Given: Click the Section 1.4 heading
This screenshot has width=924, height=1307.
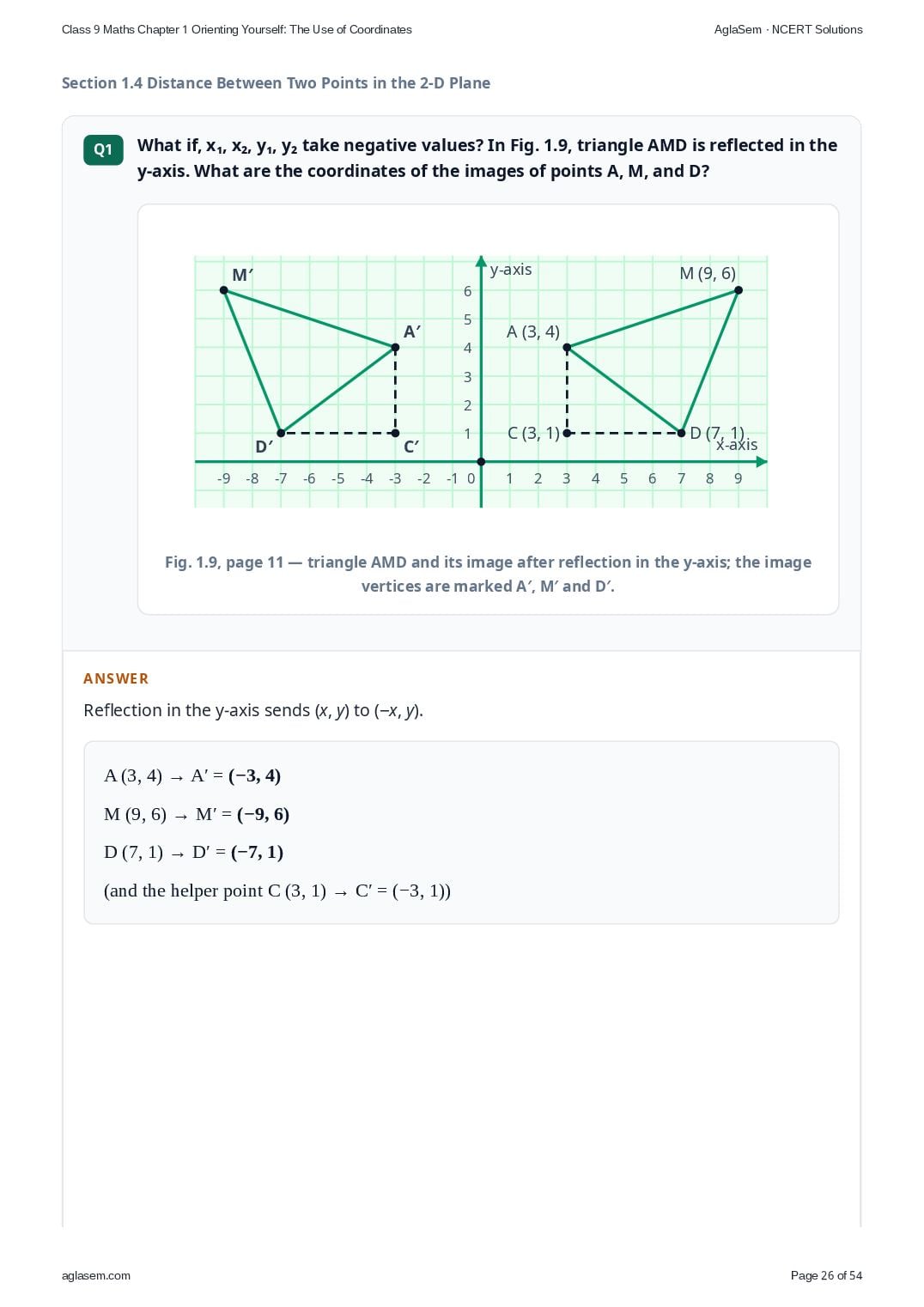Looking at the screenshot, I should pyautogui.click(x=276, y=83).
